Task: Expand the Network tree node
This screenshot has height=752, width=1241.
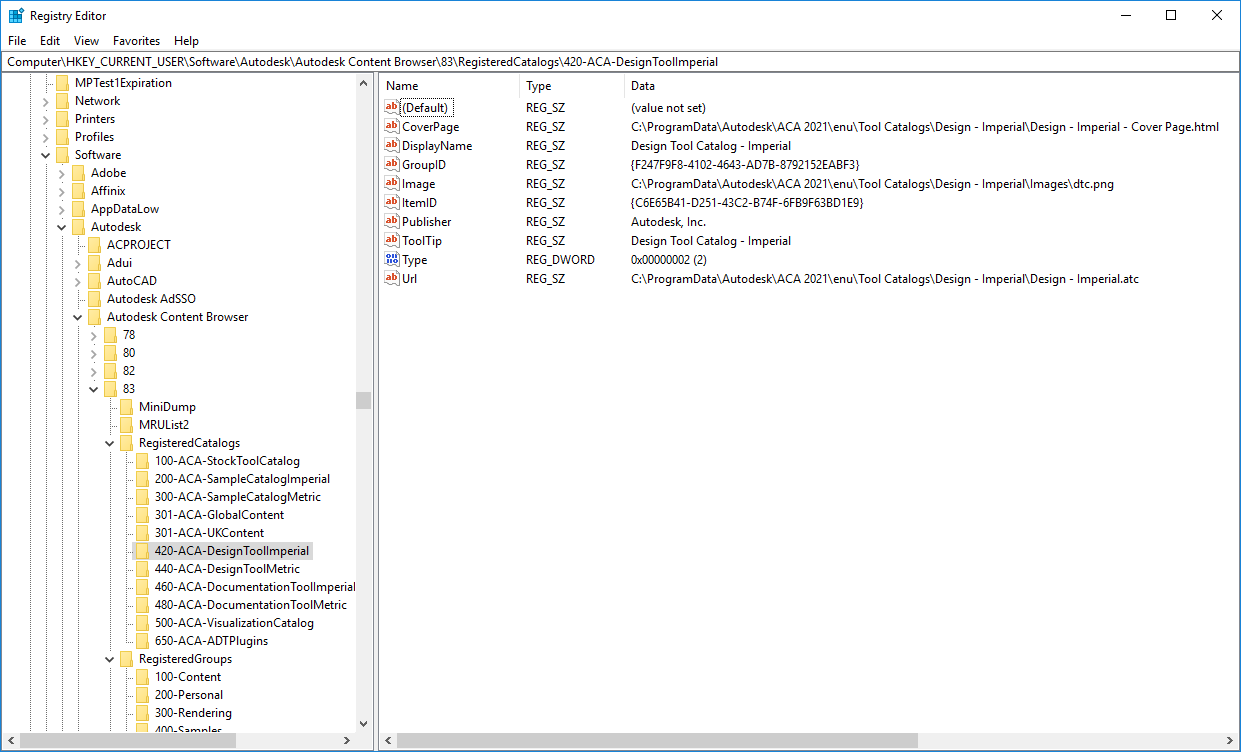Action: [47, 100]
